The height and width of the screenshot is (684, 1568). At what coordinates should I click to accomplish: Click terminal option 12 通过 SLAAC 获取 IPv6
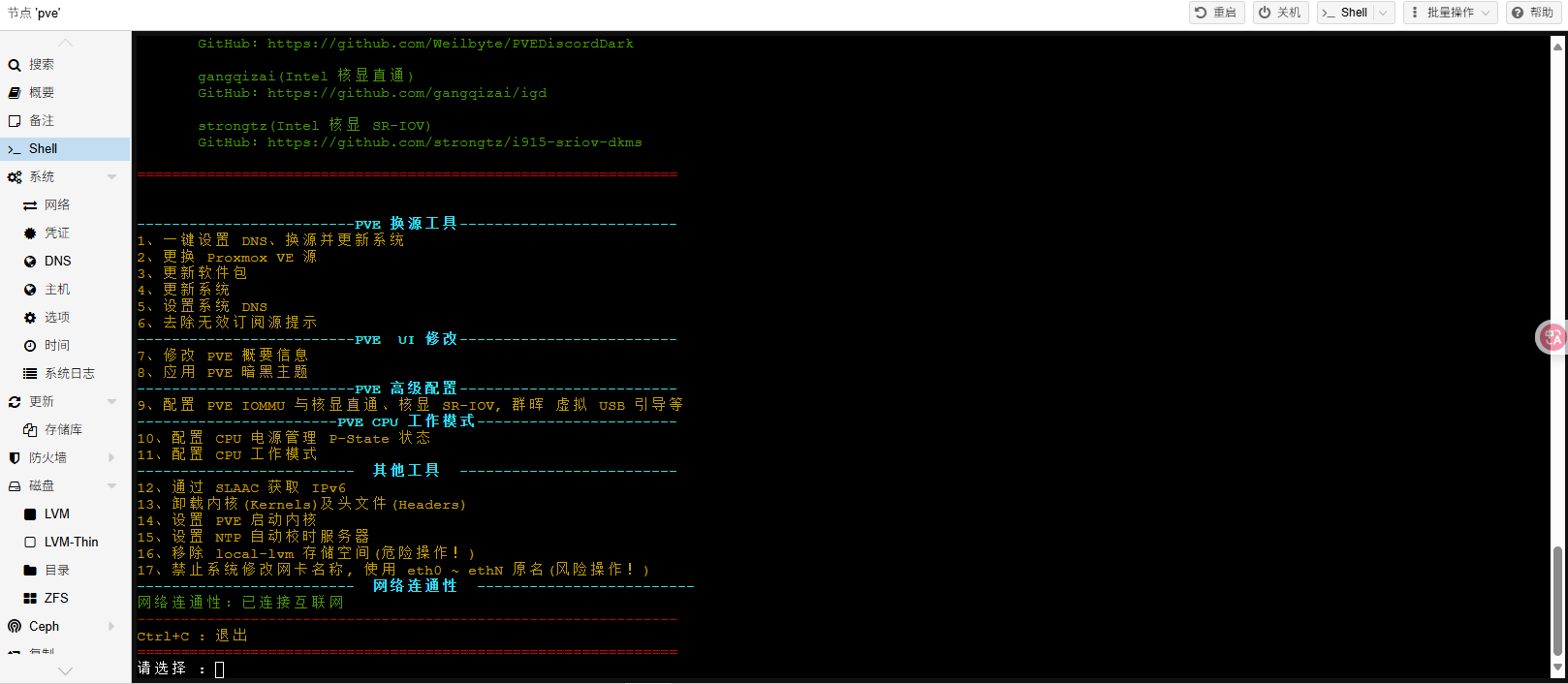tap(241, 487)
